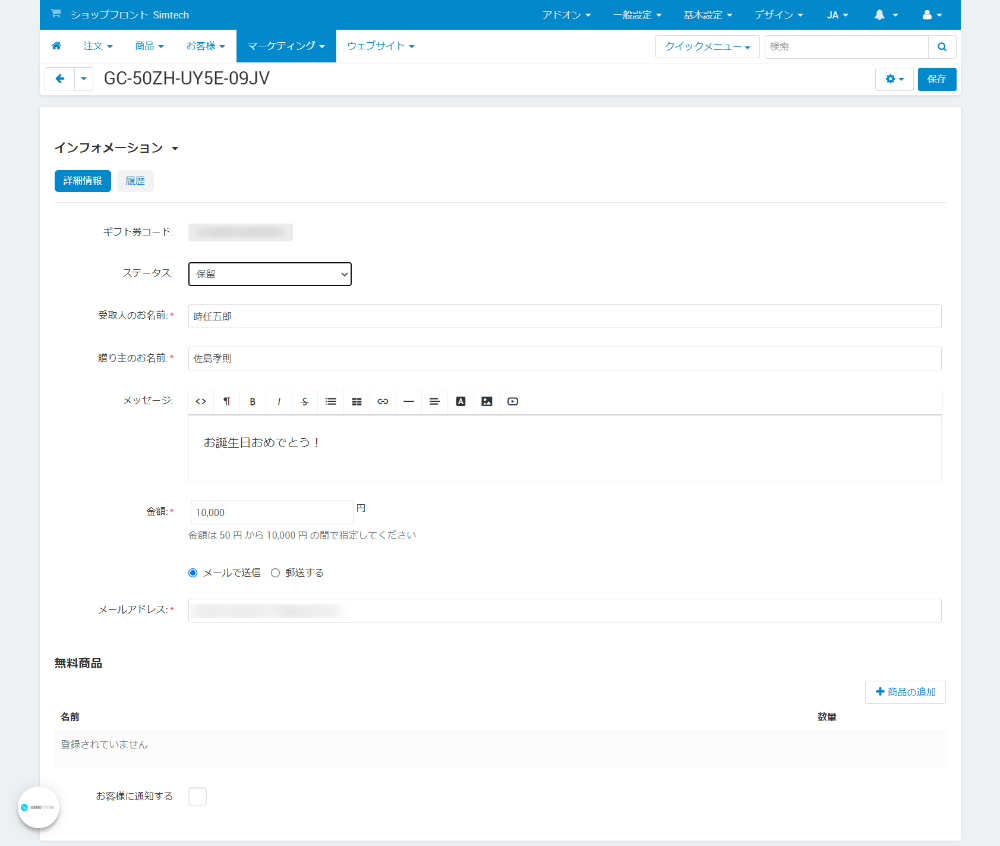The height and width of the screenshot is (846, 1000).
Task: Click the 金額 input field
Action: [272, 513]
